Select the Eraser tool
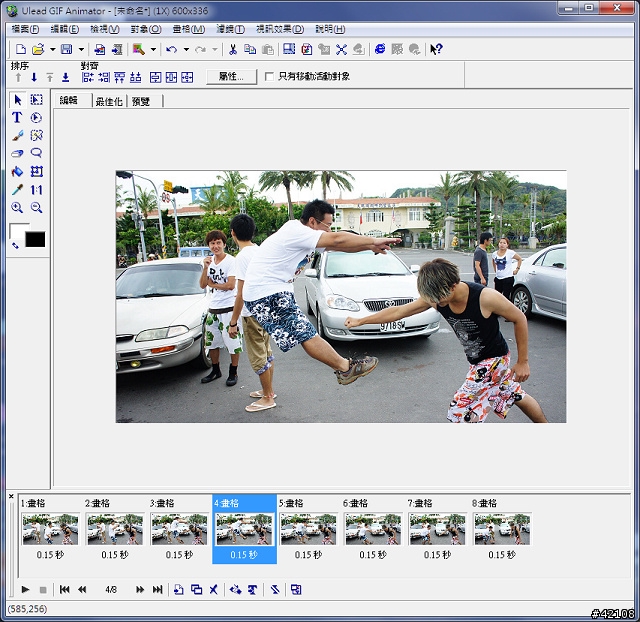 (17, 153)
